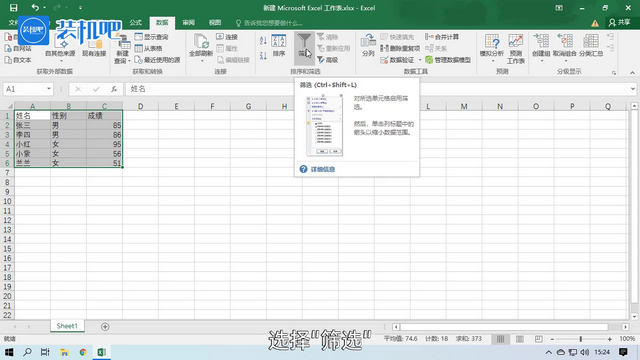Click Connections (连接) in ribbon

pyautogui.click(x=227, y=37)
